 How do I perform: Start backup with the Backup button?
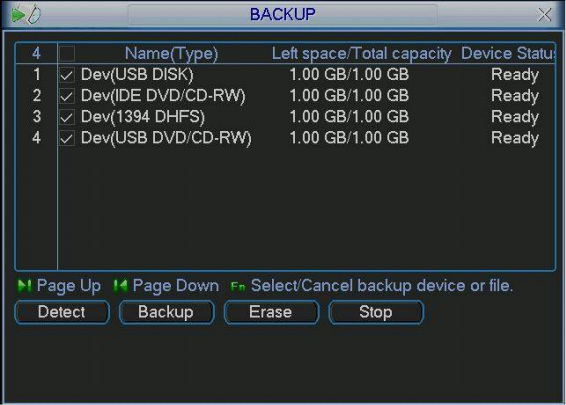[166, 312]
